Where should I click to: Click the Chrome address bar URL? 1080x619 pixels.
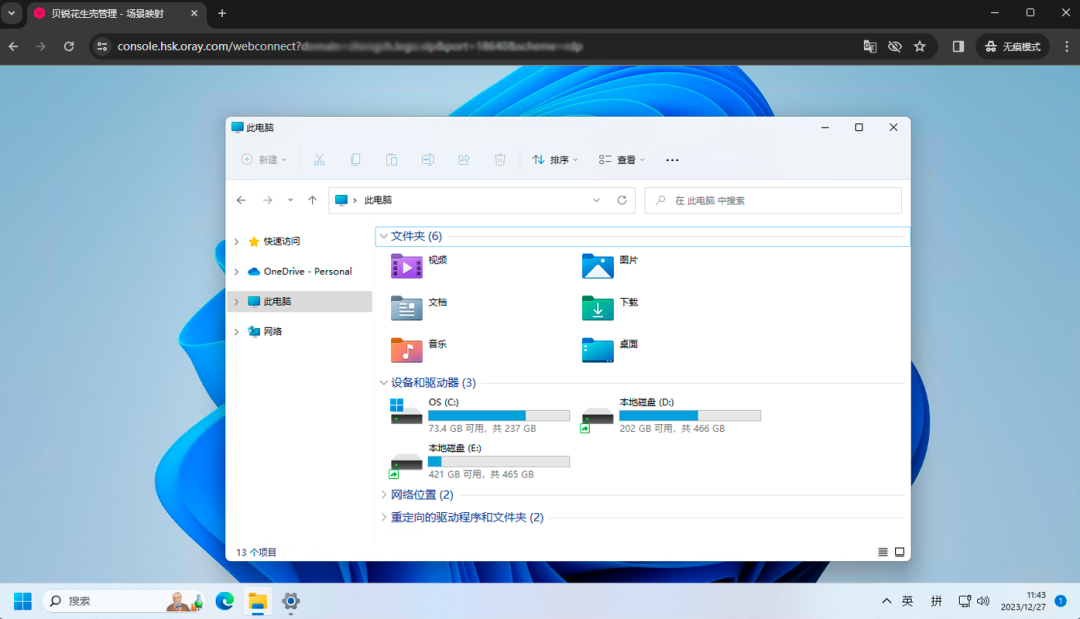[350, 47]
